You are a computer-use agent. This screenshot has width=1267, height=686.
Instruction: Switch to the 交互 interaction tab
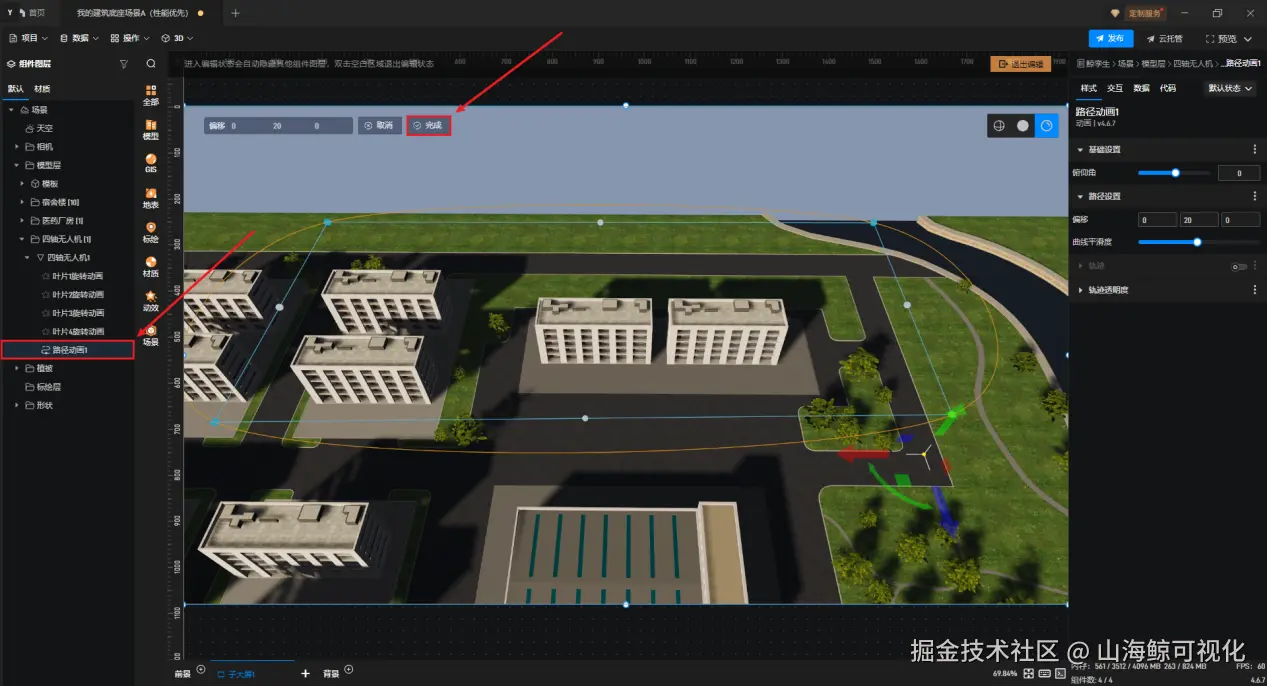(1115, 88)
